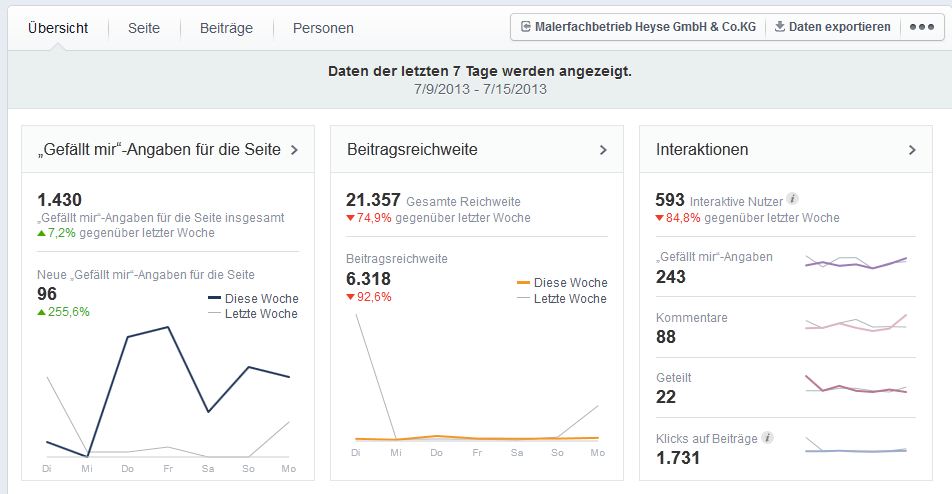The height and width of the screenshot is (494, 952).
Task: Switch to the Beiträge tab
Action: pos(226,28)
